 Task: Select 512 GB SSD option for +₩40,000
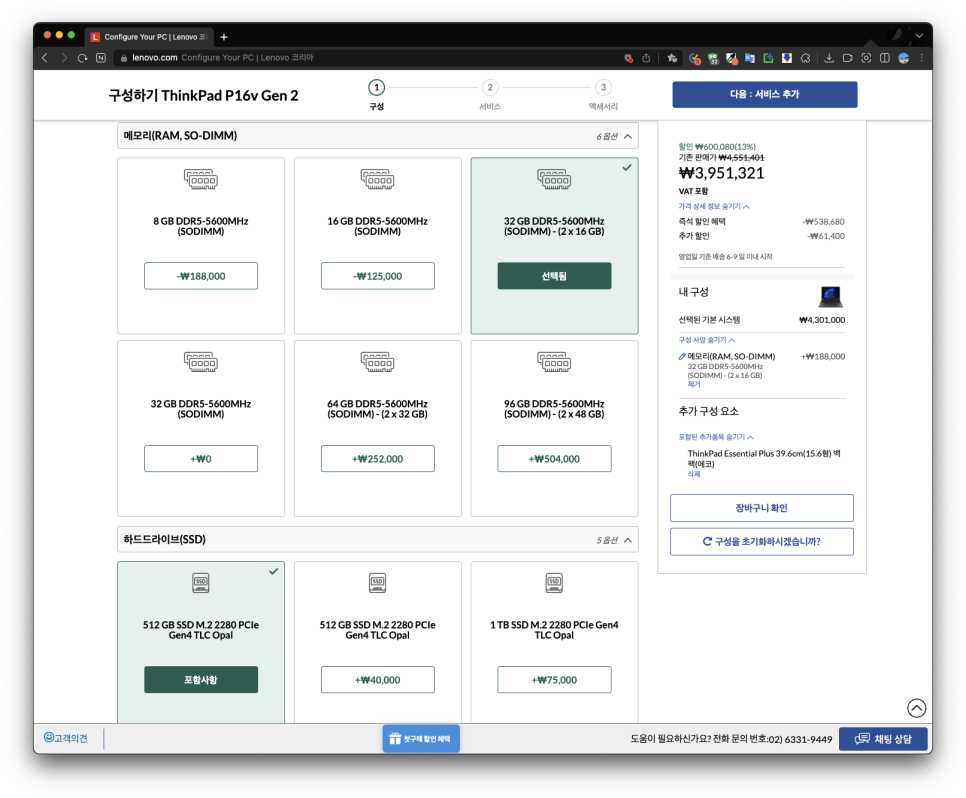pos(378,680)
